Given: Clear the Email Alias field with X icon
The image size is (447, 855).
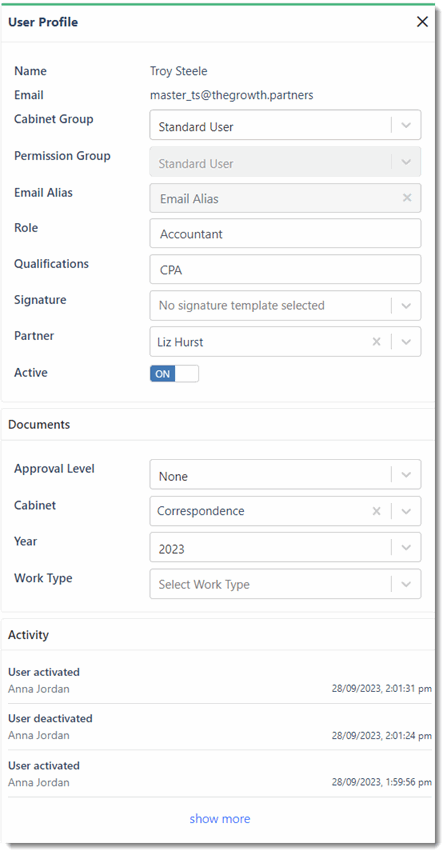Looking at the screenshot, I should pos(407,198).
